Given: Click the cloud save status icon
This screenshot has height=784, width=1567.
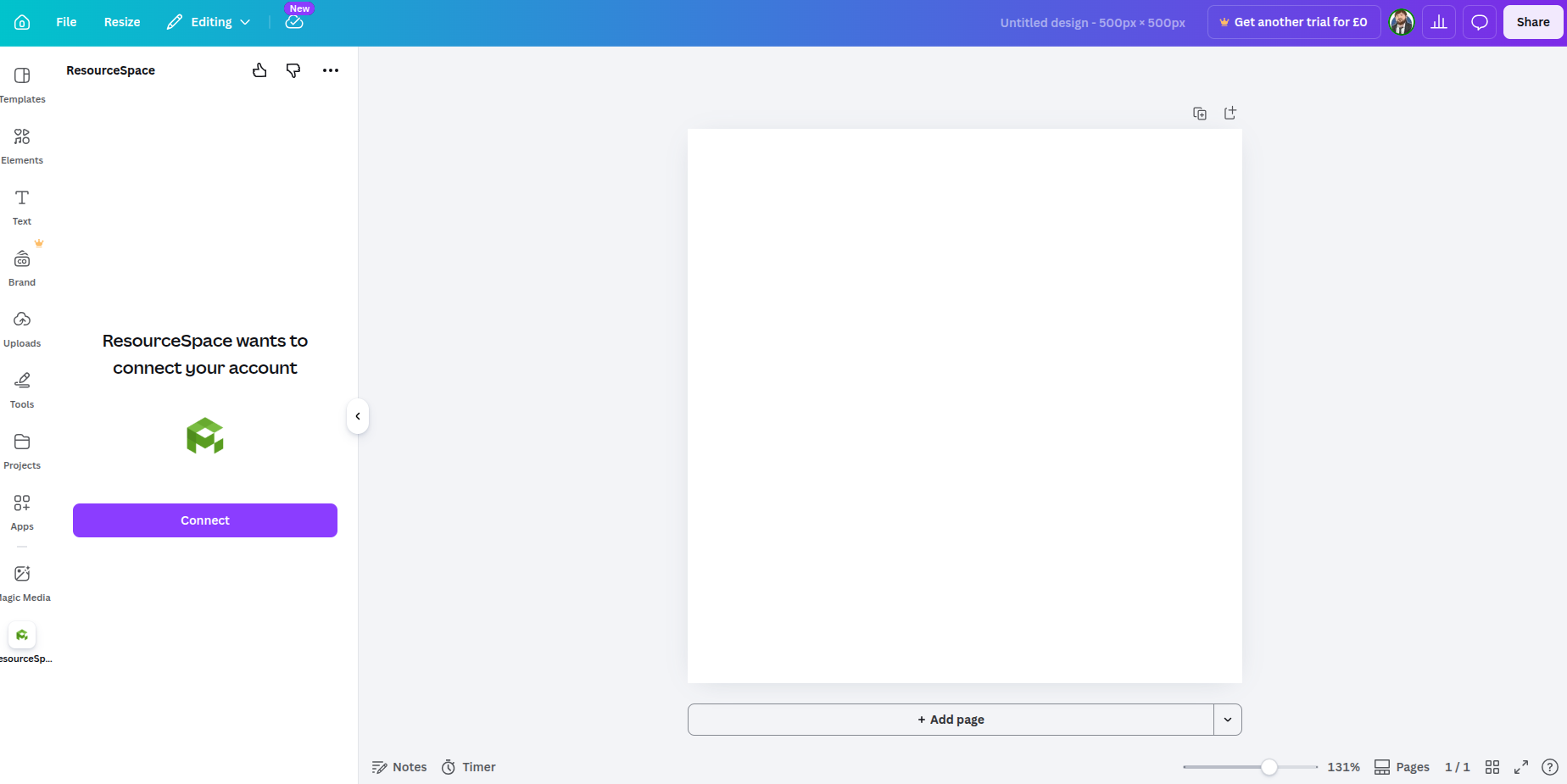Looking at the screenshot, I should tap(294, 22).
